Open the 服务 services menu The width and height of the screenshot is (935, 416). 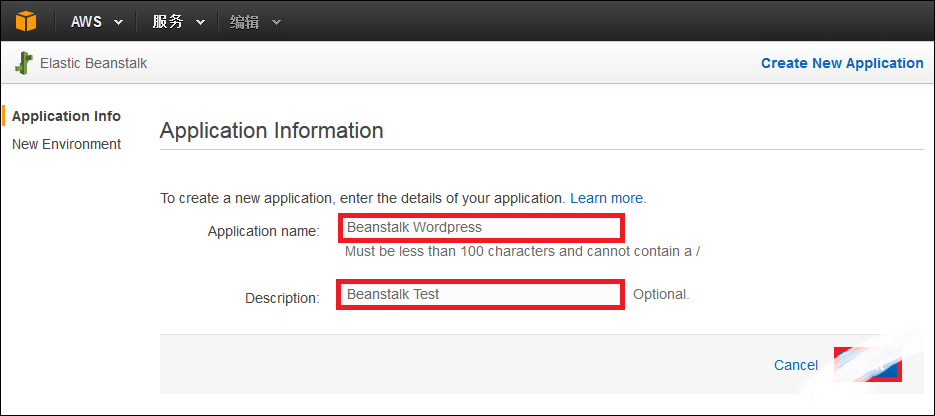(178, 22)
